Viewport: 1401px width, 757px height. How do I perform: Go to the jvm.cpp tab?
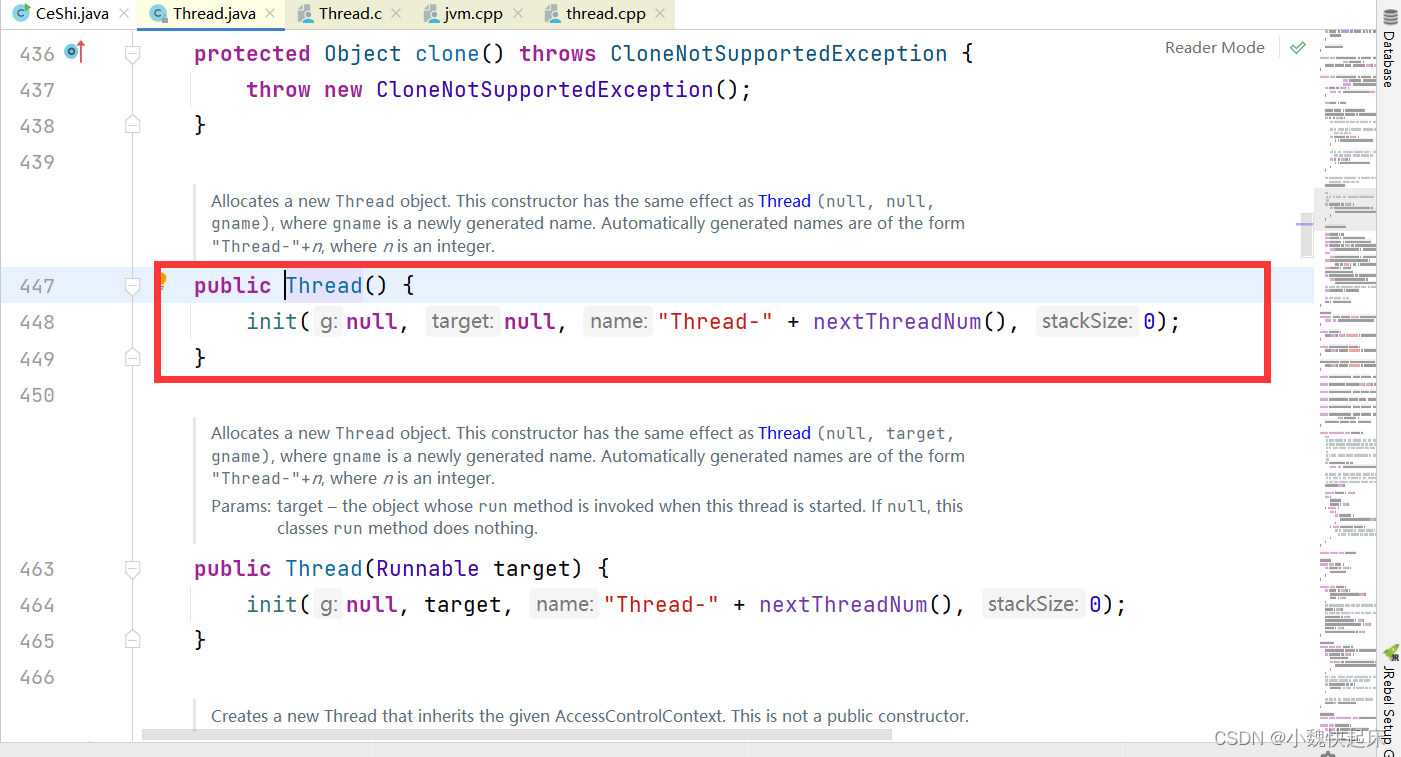pos(474,14)
